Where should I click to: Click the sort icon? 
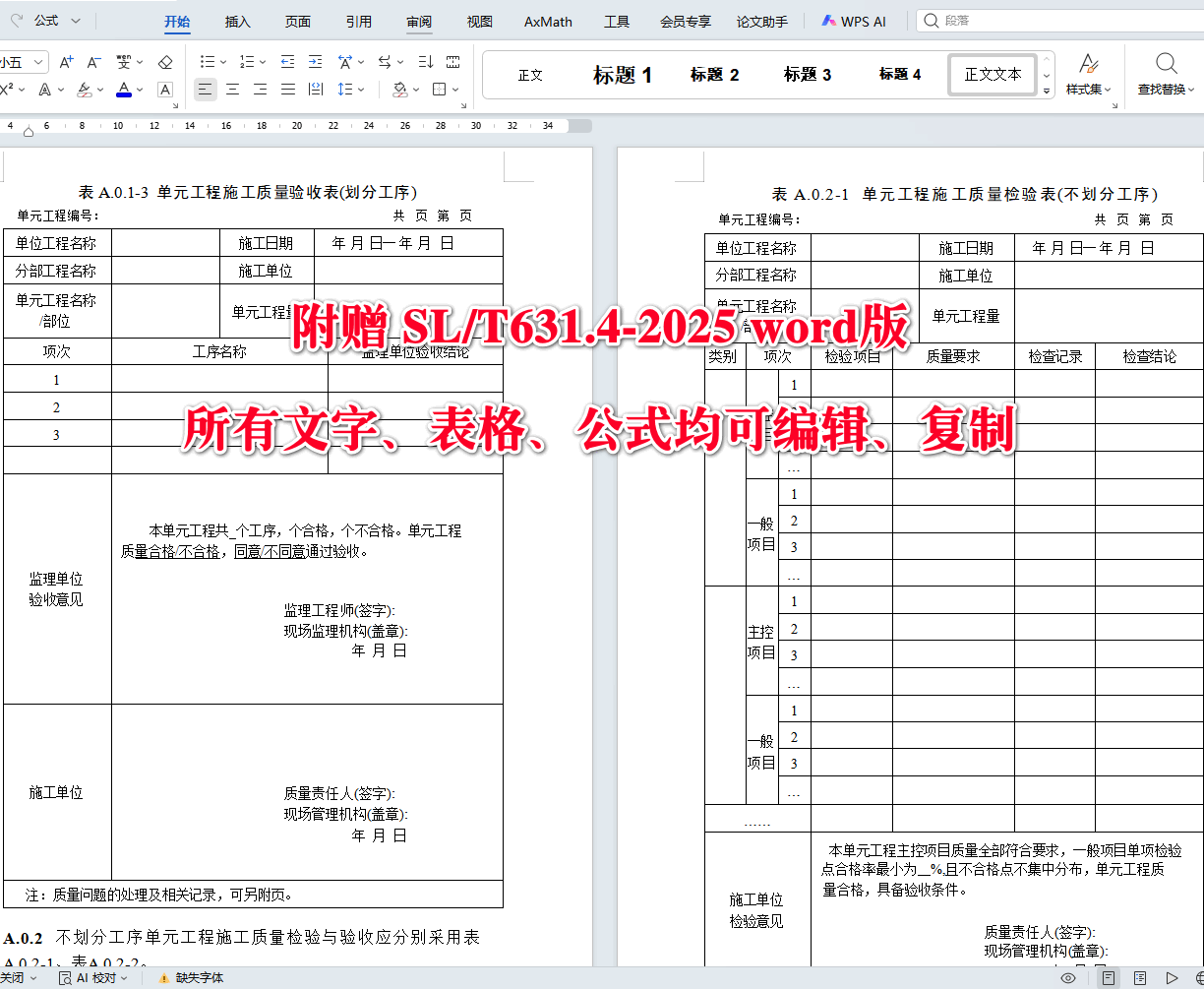click(x=425, y=62)
